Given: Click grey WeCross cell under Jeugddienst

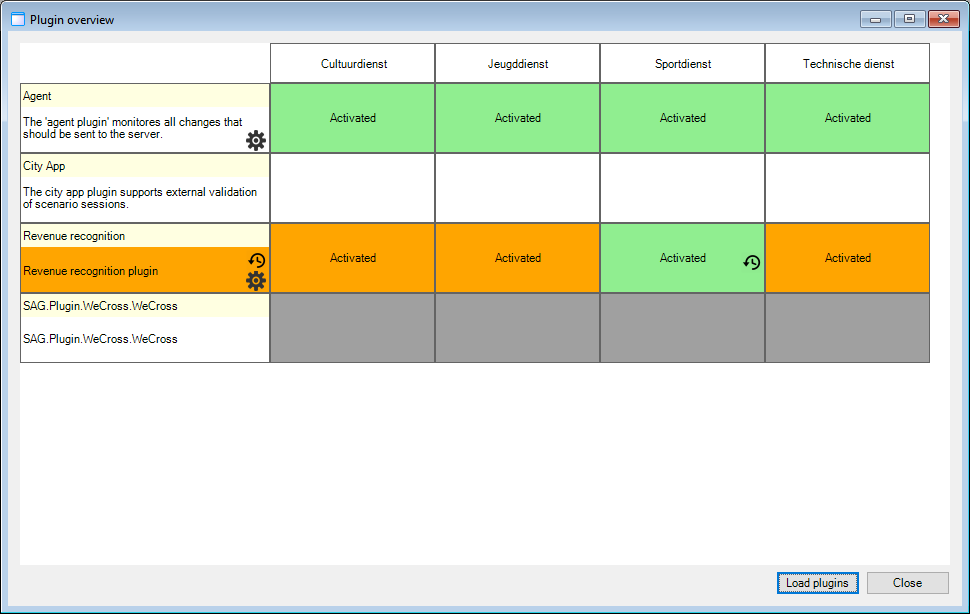Looking at the screenshot, I should pos(517,328).
